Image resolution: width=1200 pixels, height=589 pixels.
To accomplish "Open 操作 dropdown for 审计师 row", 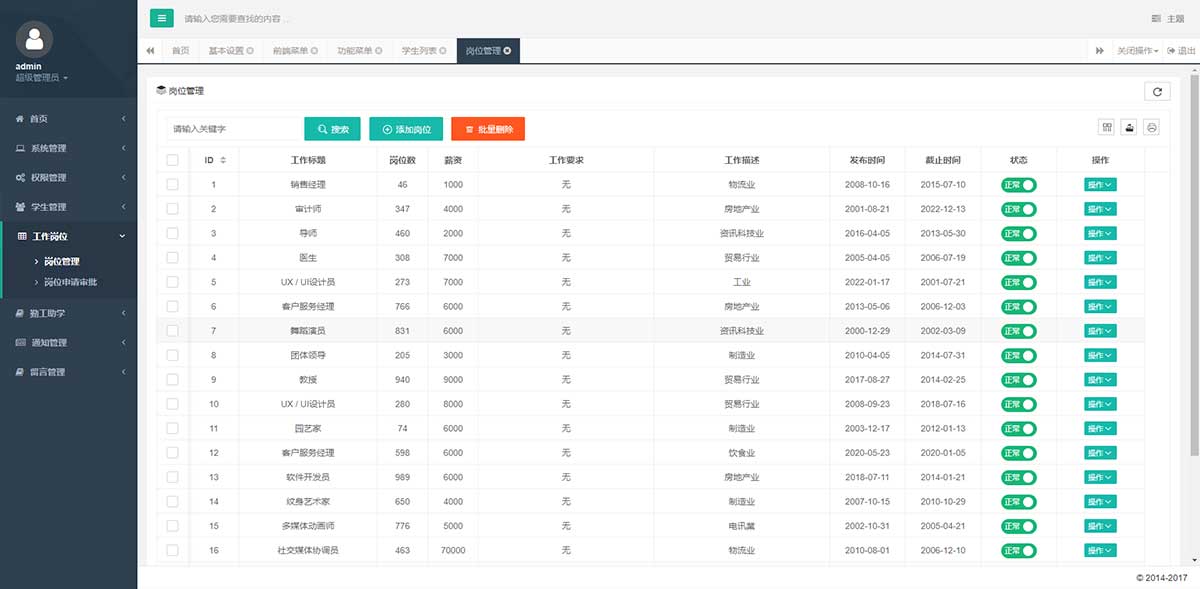I will pyautogui.click(x=1099, y=209).
